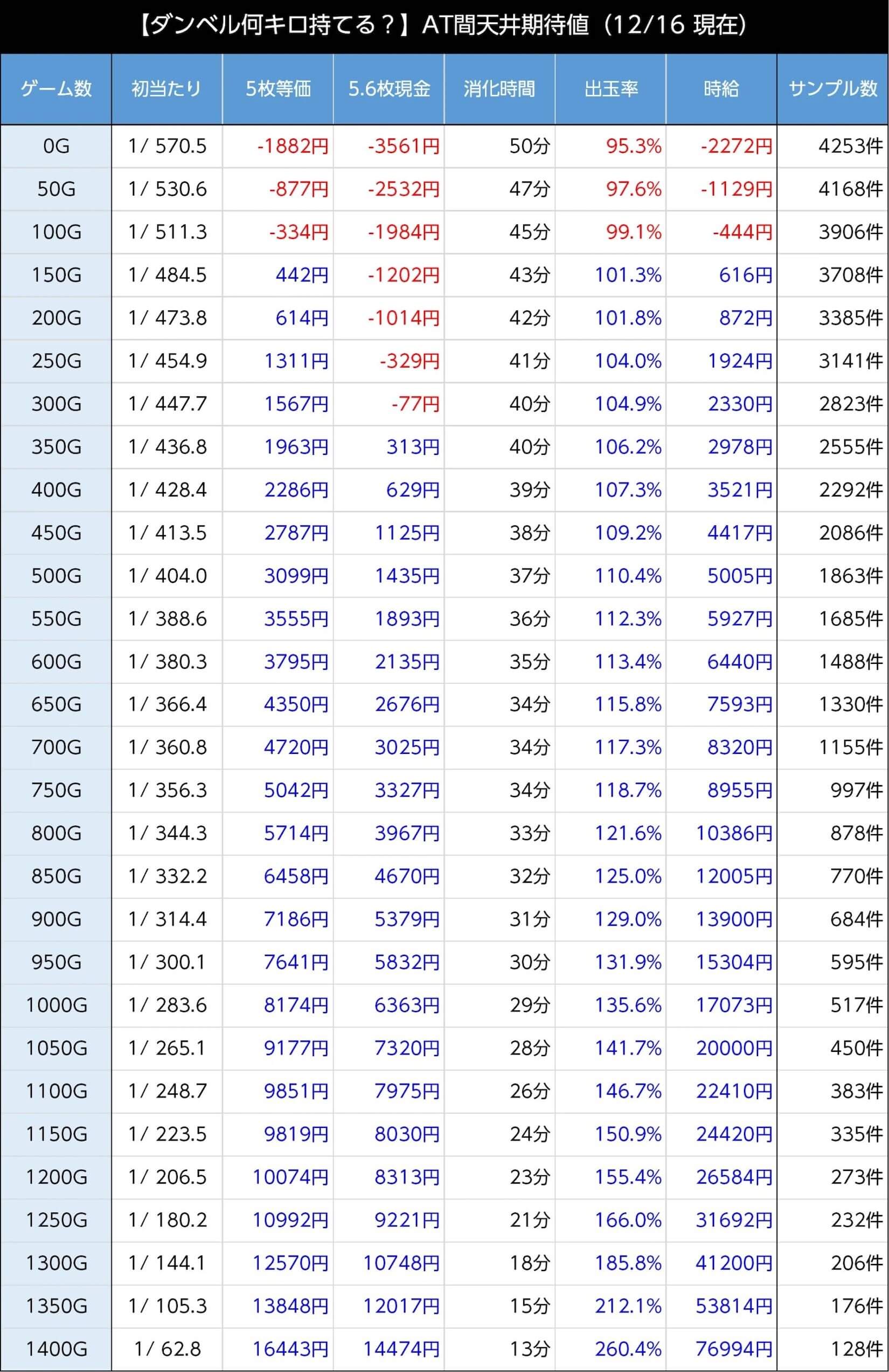The width and height of the screenshot is (889, 1372).
Task: Click the 10386円 hourly wage cell
Action: coord(721,834)
